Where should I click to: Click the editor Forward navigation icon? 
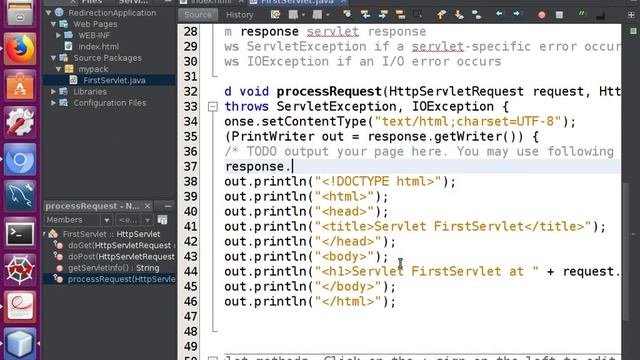pos(317,15)
